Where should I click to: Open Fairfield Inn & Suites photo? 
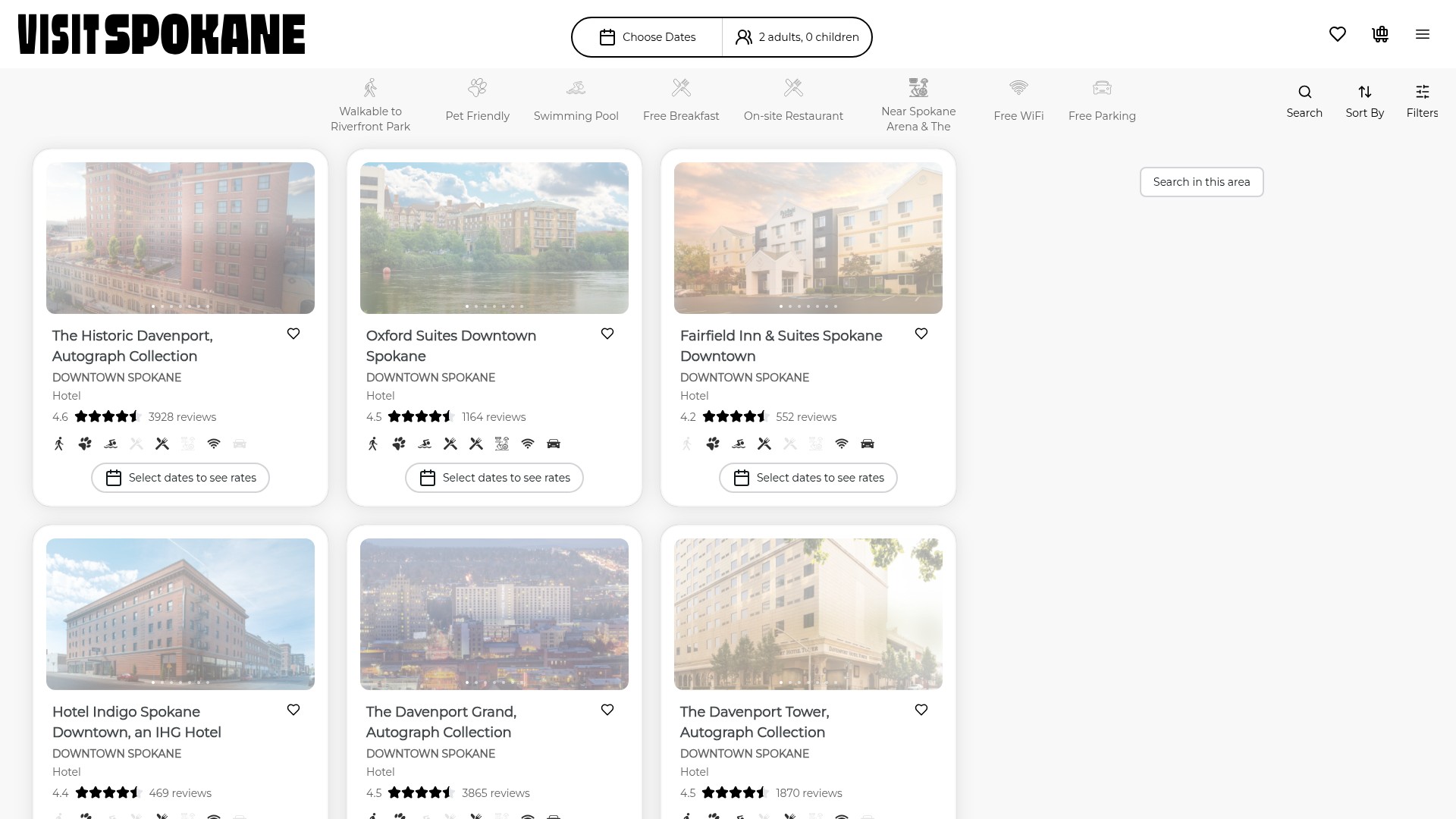click(808, 238)
